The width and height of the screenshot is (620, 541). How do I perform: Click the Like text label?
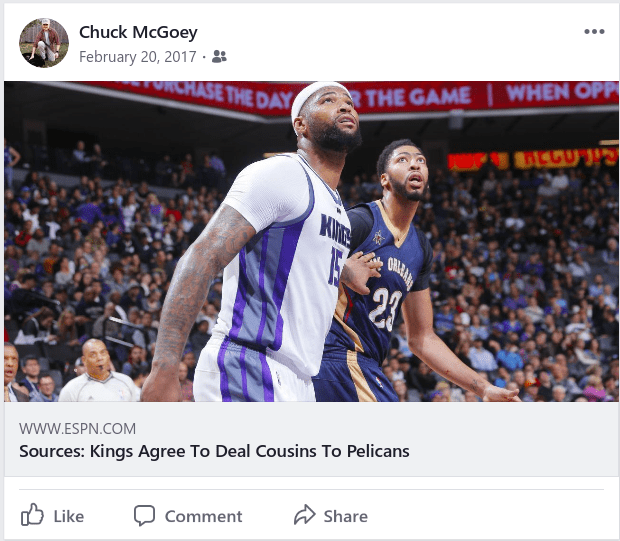pyautogui.click(x=69, y=516)
